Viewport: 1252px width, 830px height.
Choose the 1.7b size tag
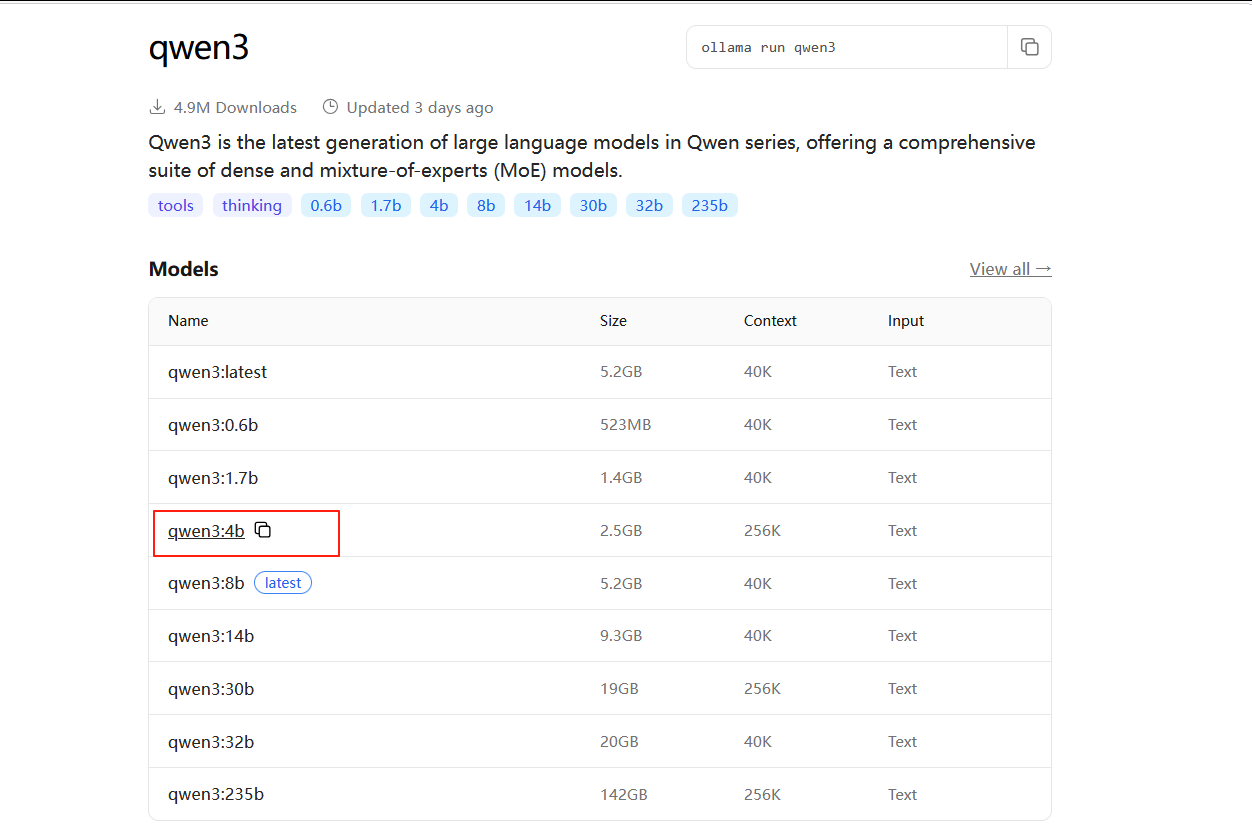pos(386,205)
